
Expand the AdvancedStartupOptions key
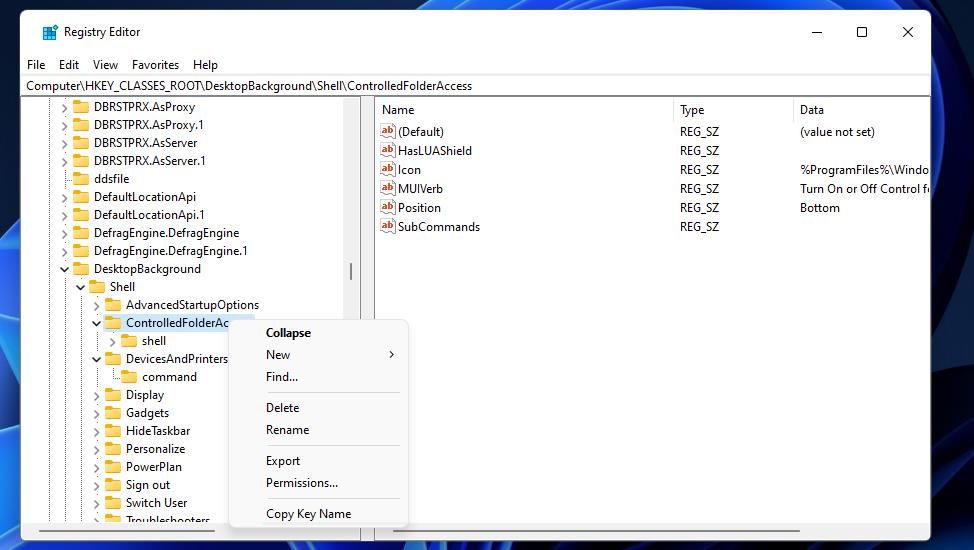96,305
